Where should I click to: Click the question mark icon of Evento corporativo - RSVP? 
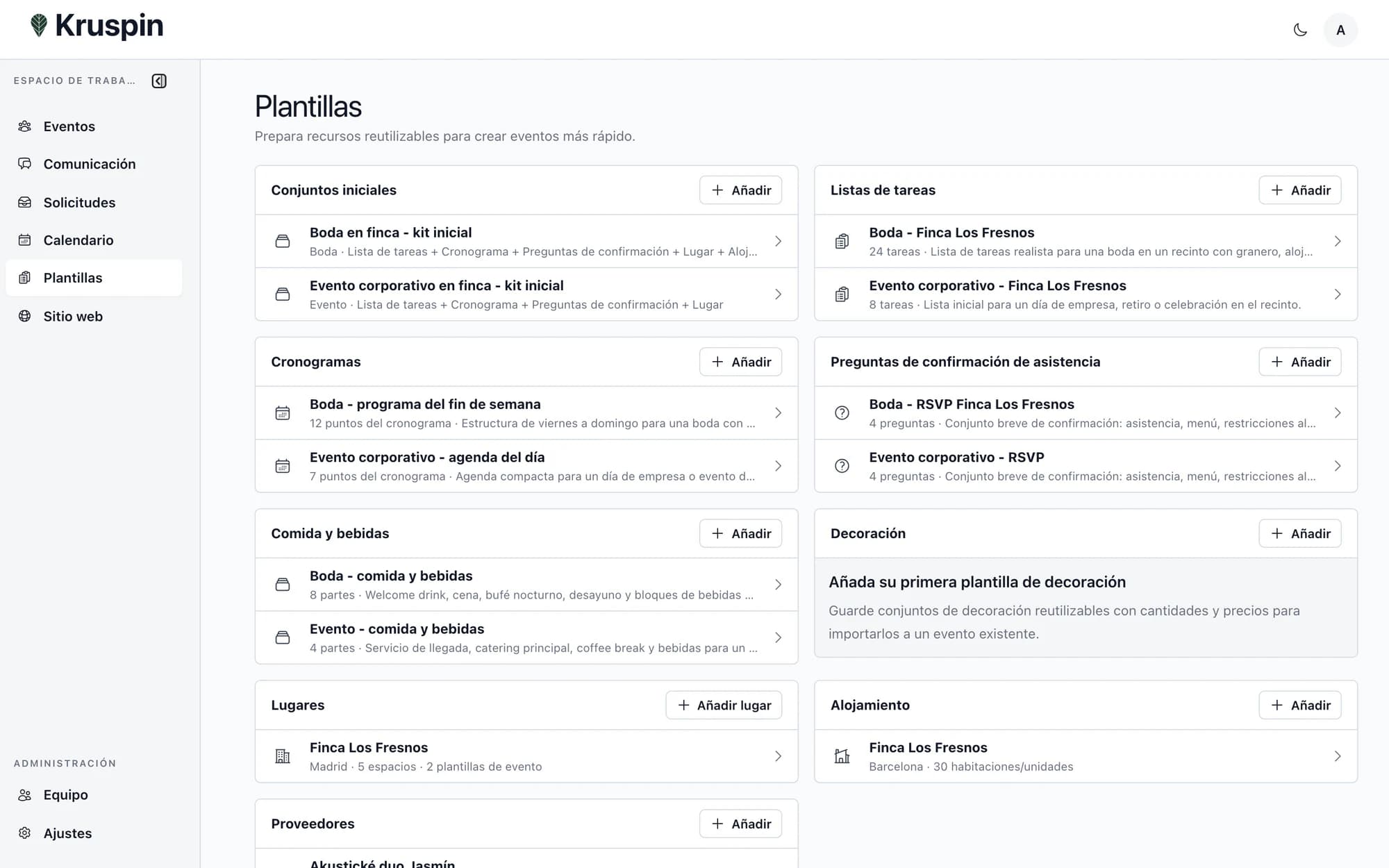click(x=842, y=466)
